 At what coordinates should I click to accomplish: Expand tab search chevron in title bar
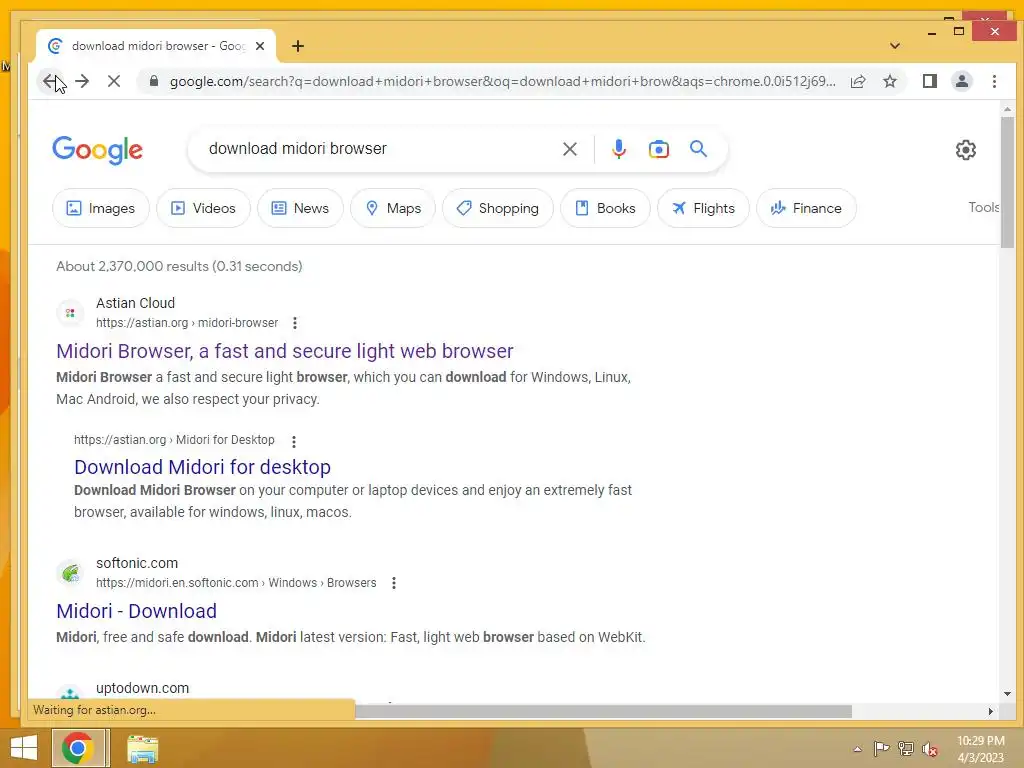(895, 46)
